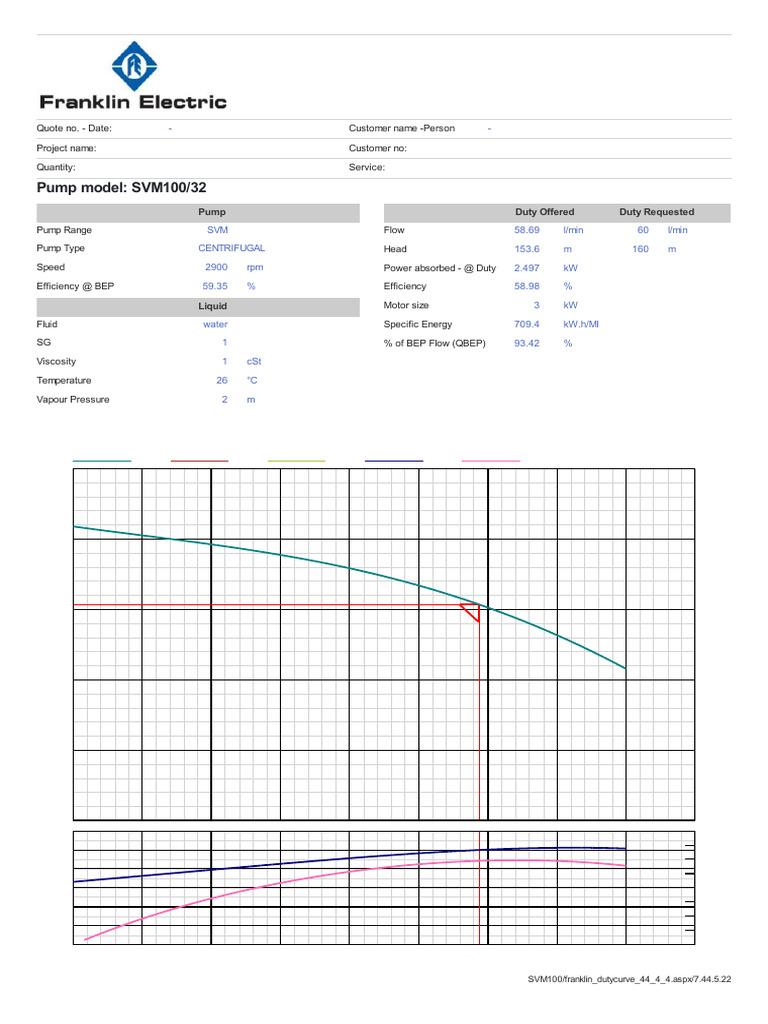Click the 'Power absorbed - @ Duty' label
The width and height of the screenshot is (768, 1024).
click(440, 268)
